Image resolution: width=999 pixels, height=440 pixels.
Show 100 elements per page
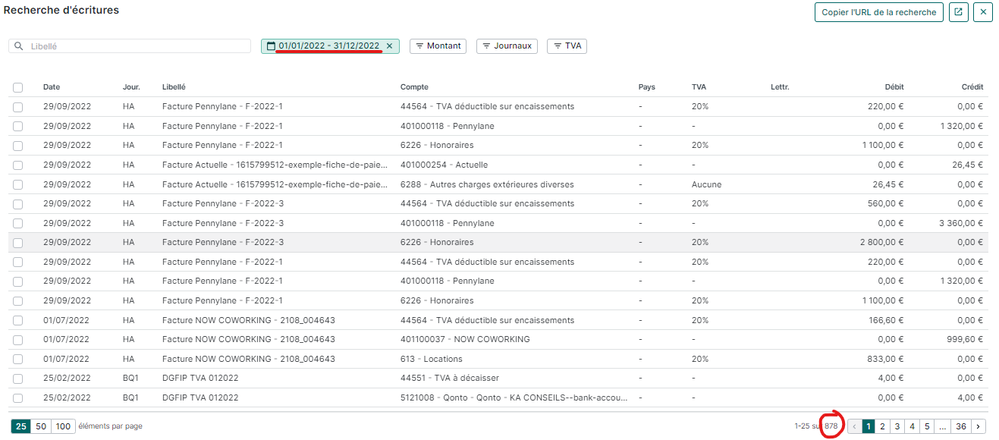click(63, 426)
